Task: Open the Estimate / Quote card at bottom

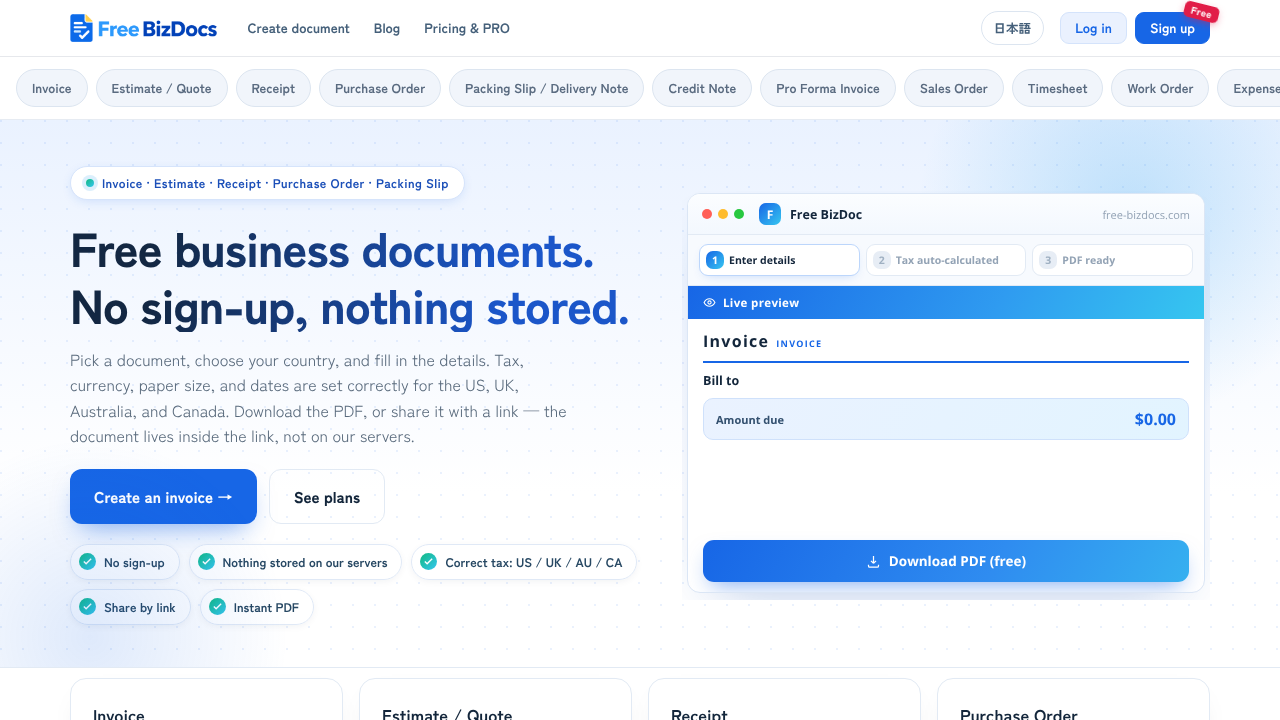Action: (x=495, y=699)
